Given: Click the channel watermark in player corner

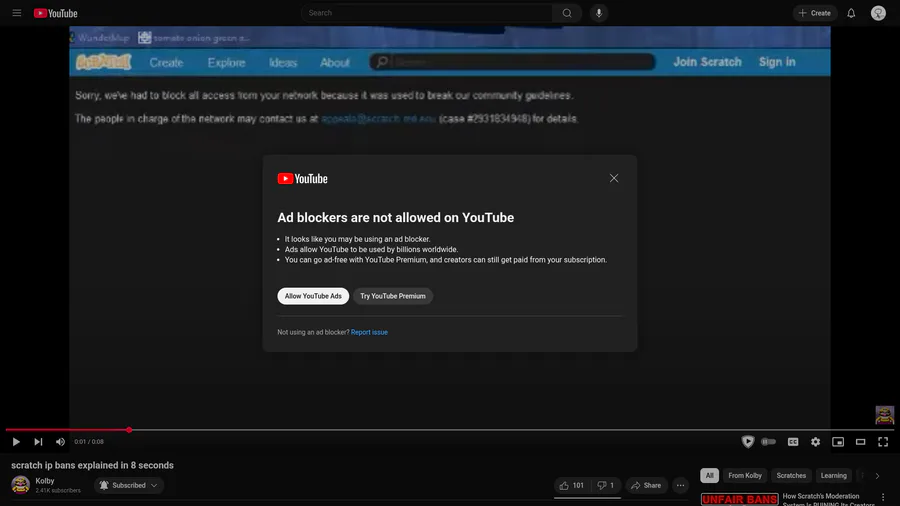Looking at the screenshot, I should 885,415.
